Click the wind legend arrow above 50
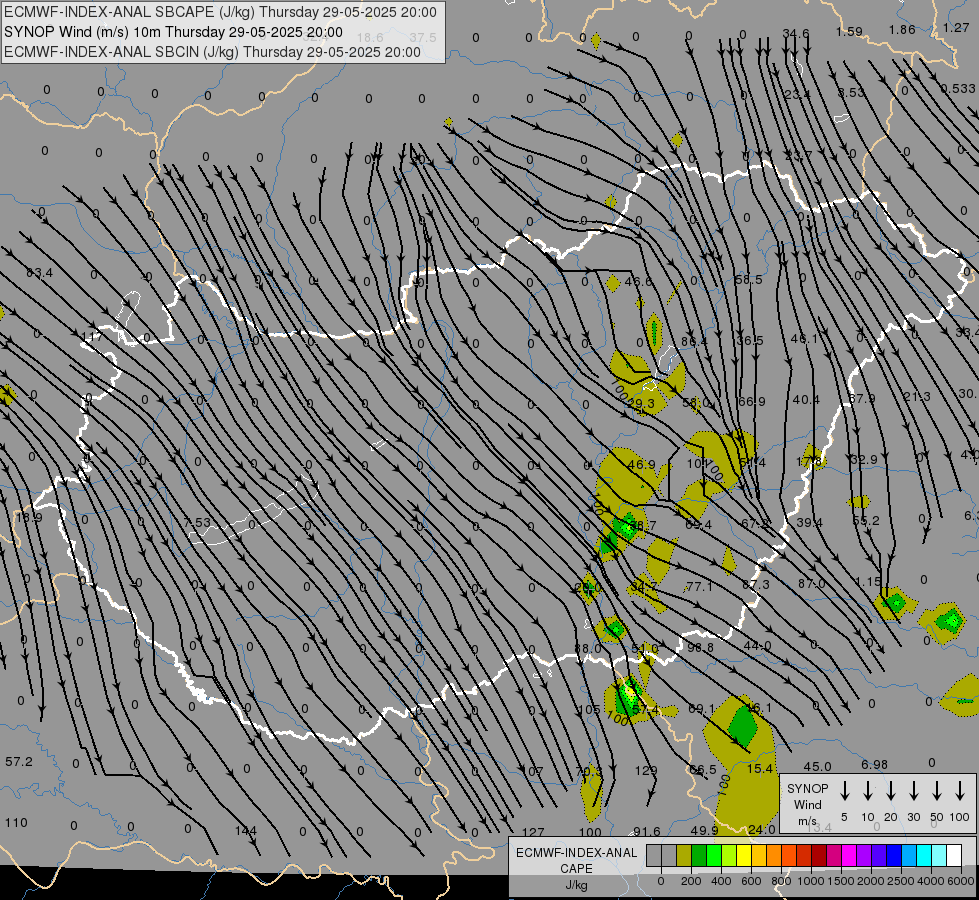979x900 pixels. pyautogui.click(x=937, y=791)
